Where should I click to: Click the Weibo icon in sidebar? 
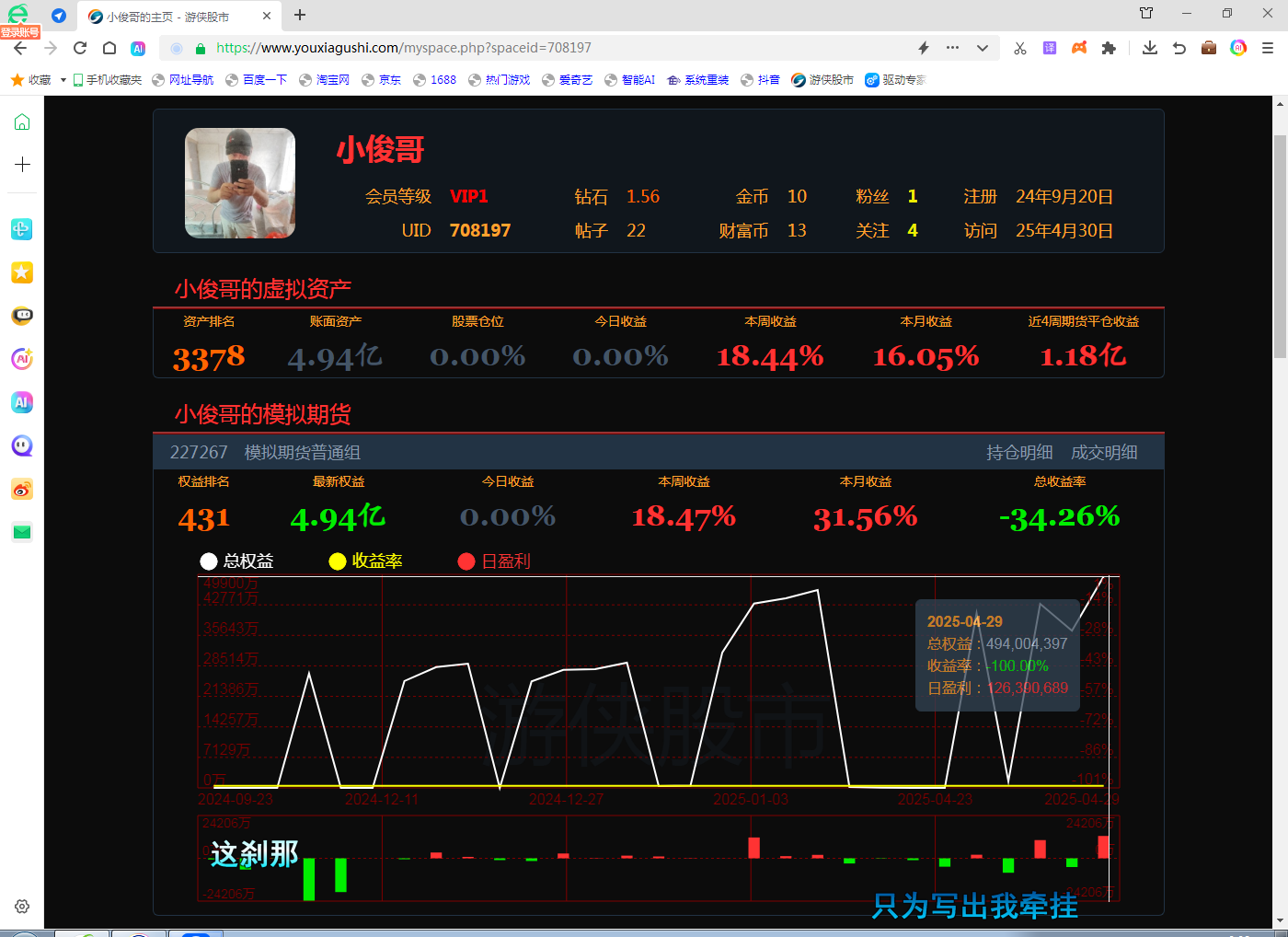[22, 490]
